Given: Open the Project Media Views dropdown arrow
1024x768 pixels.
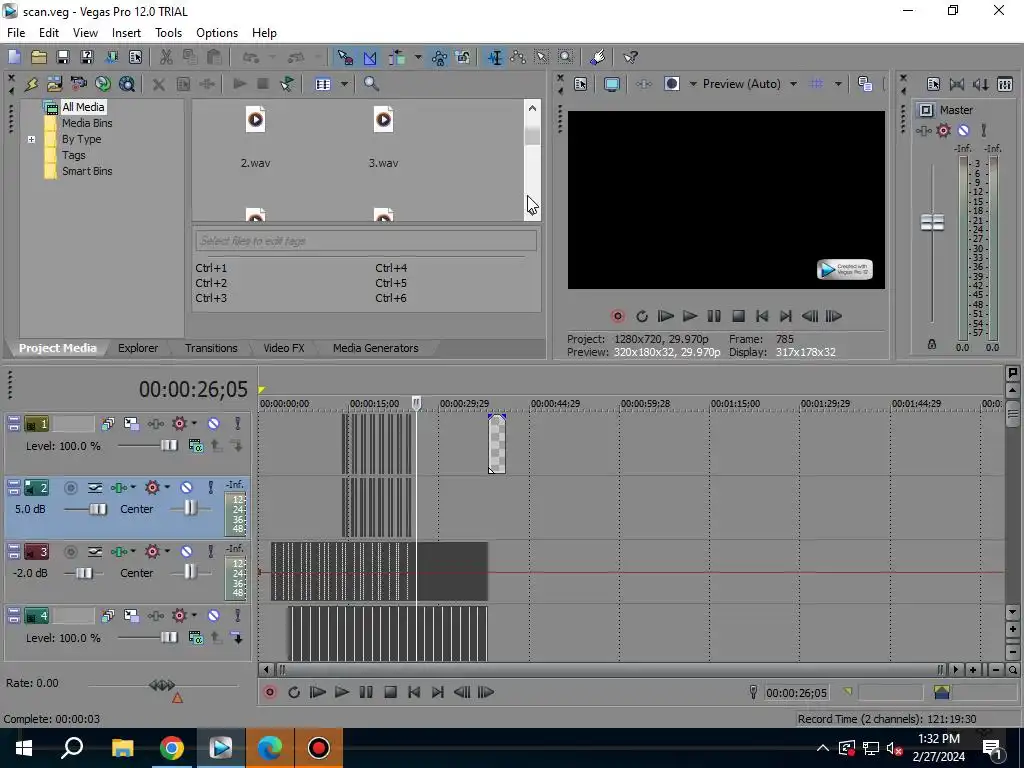Looking at the screenshot, I should [344, 84].
